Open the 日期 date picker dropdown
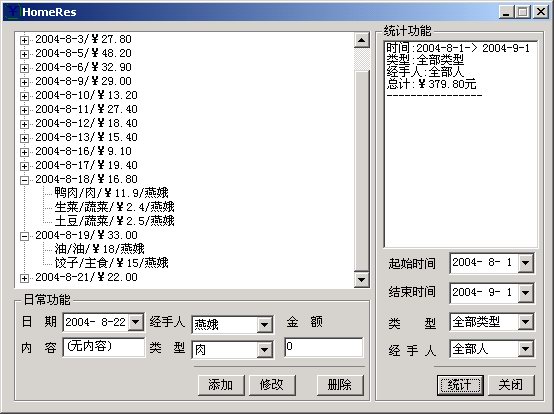 coord(136,322)
